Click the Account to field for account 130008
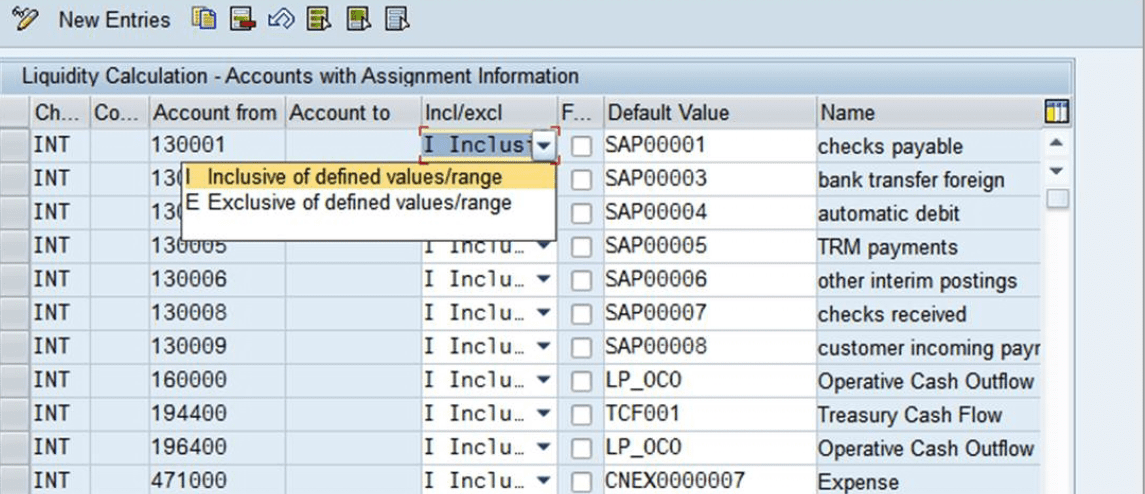Image resolution: width=1145 pixels, height=494 pixels. [x=352, y=314]
